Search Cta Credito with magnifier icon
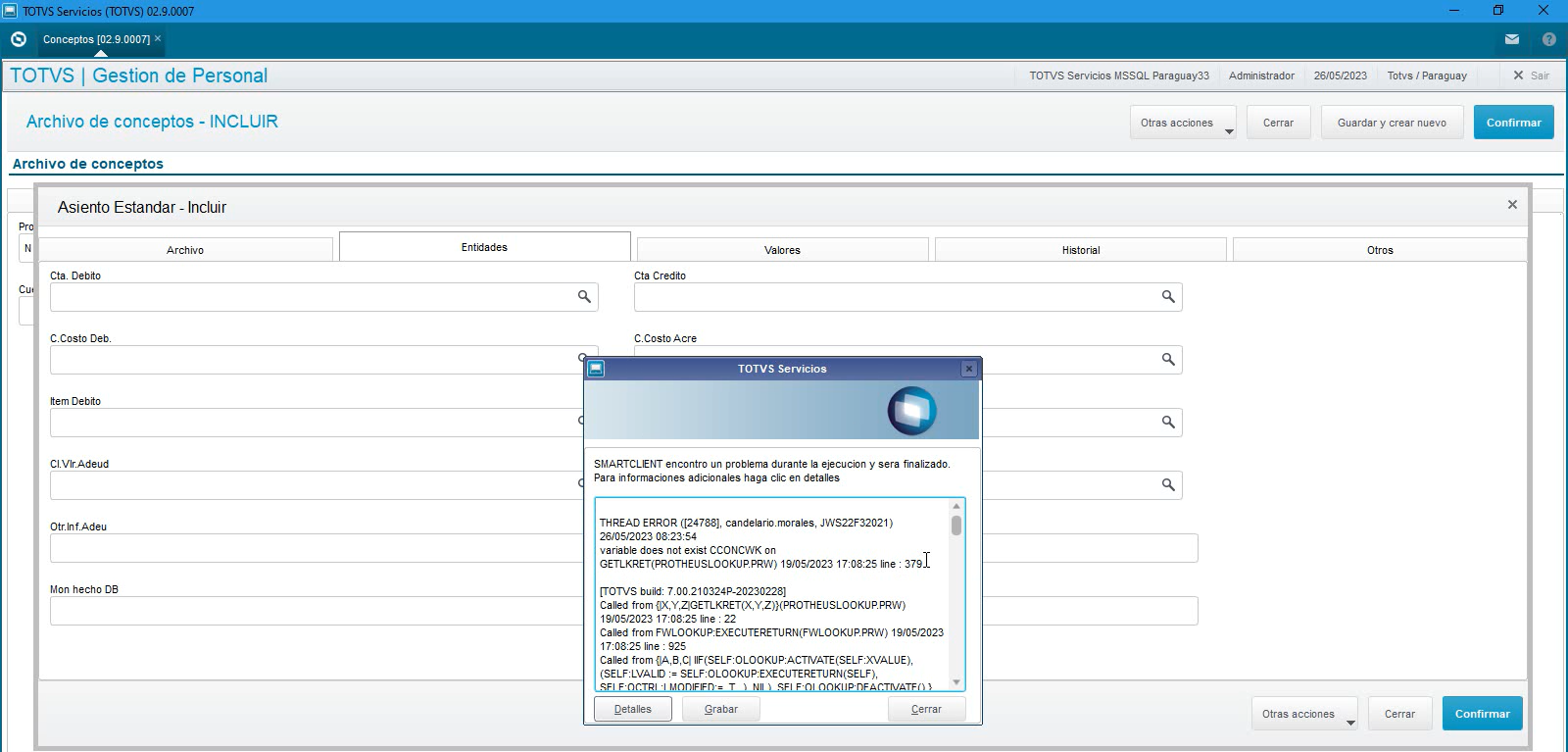 1168,296
